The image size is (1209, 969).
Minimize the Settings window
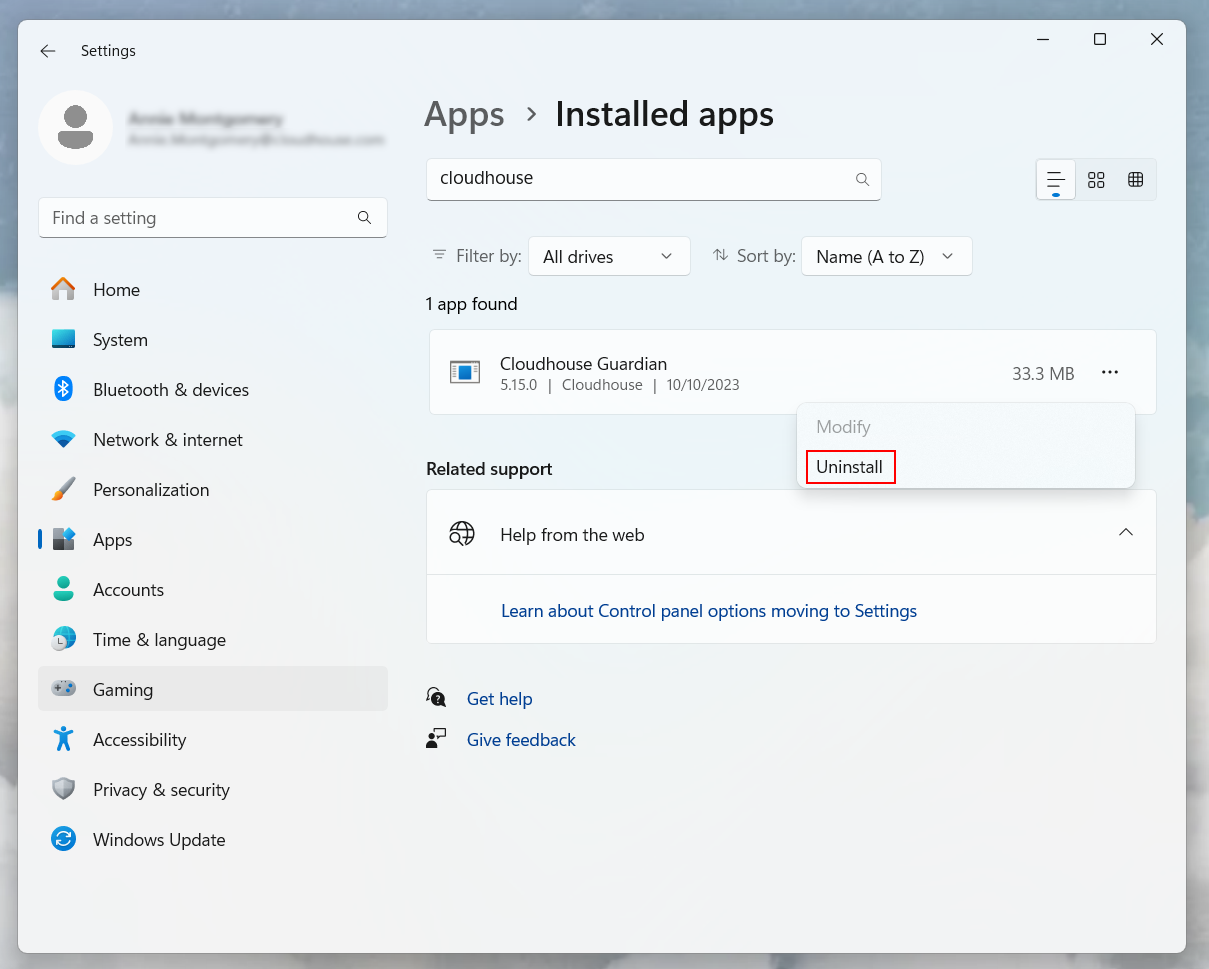coord(1043,40)
